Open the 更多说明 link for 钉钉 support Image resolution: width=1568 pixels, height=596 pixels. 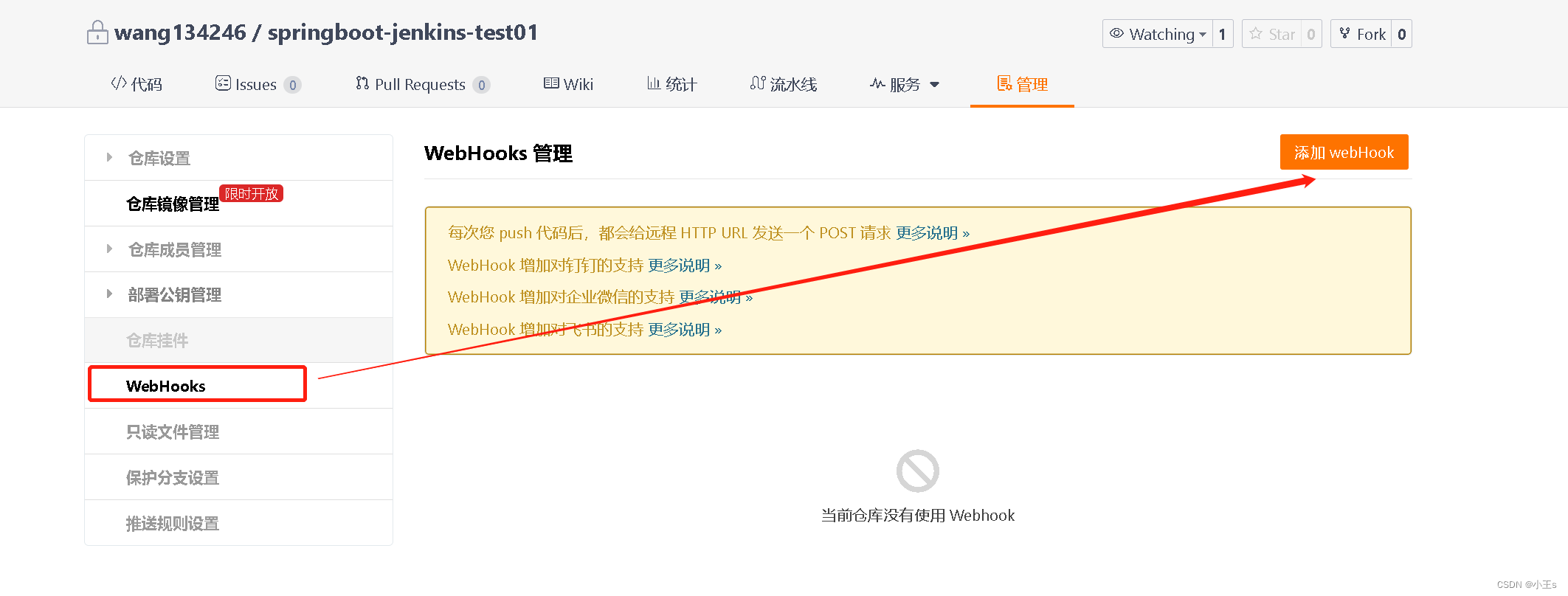coord(685,266)
